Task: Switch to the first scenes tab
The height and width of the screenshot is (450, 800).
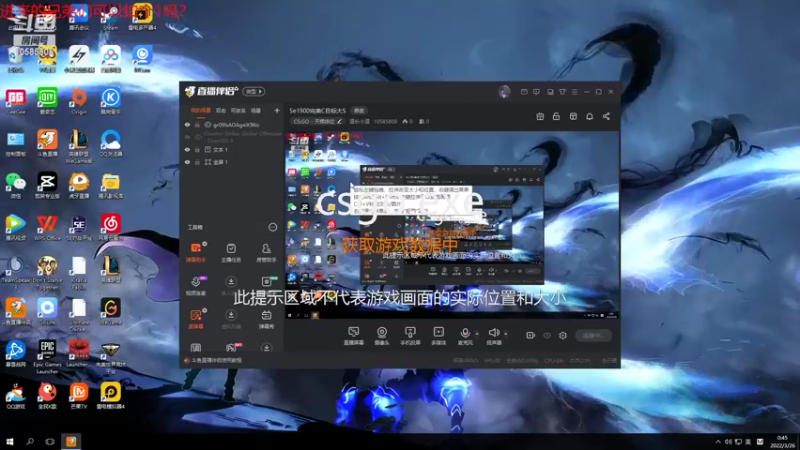Action: (x=201, y=110)
